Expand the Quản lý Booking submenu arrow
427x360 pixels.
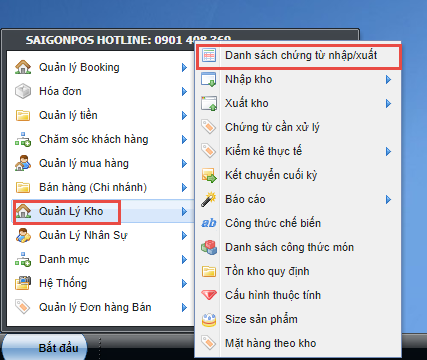(x=184, y=68)
